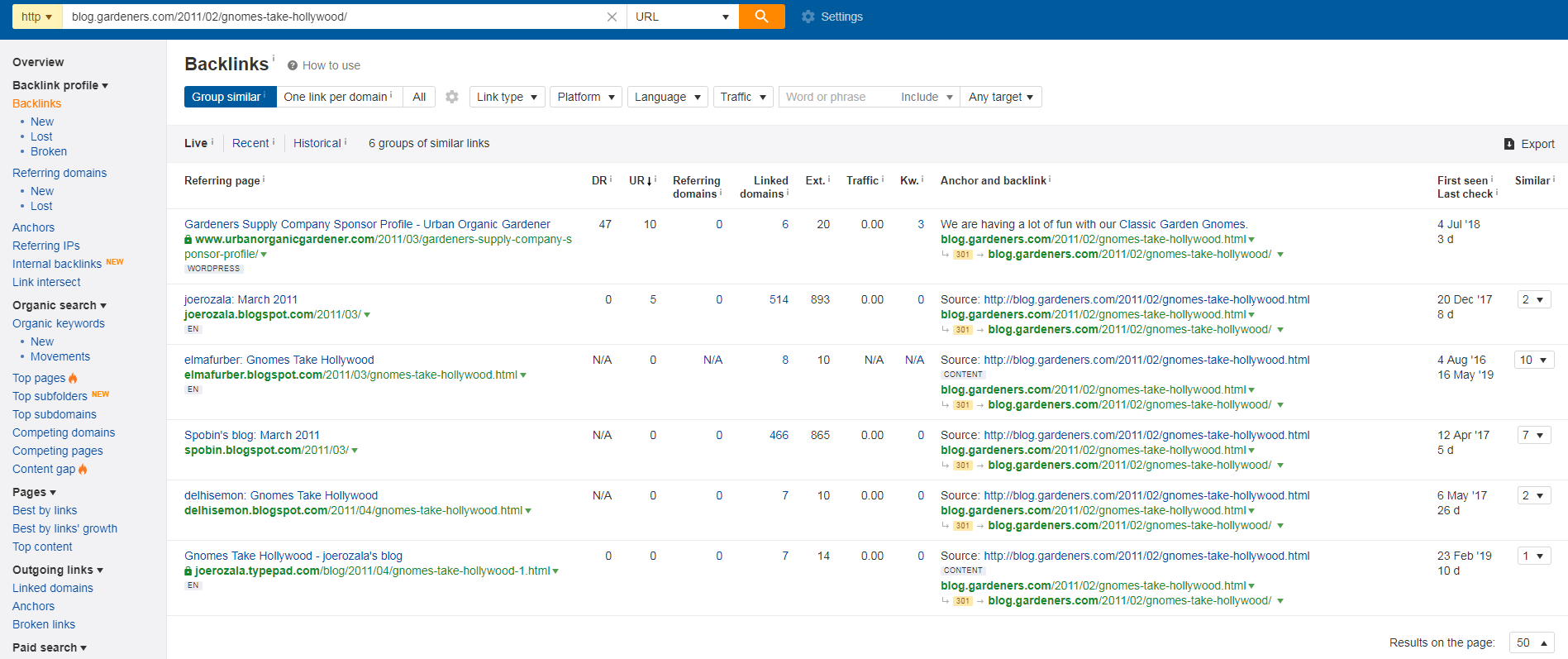This screenshot has height=659, width=1568.
Task: Open the Any target dropdown
Action: pyautogui.click(x=1001, y=97)
